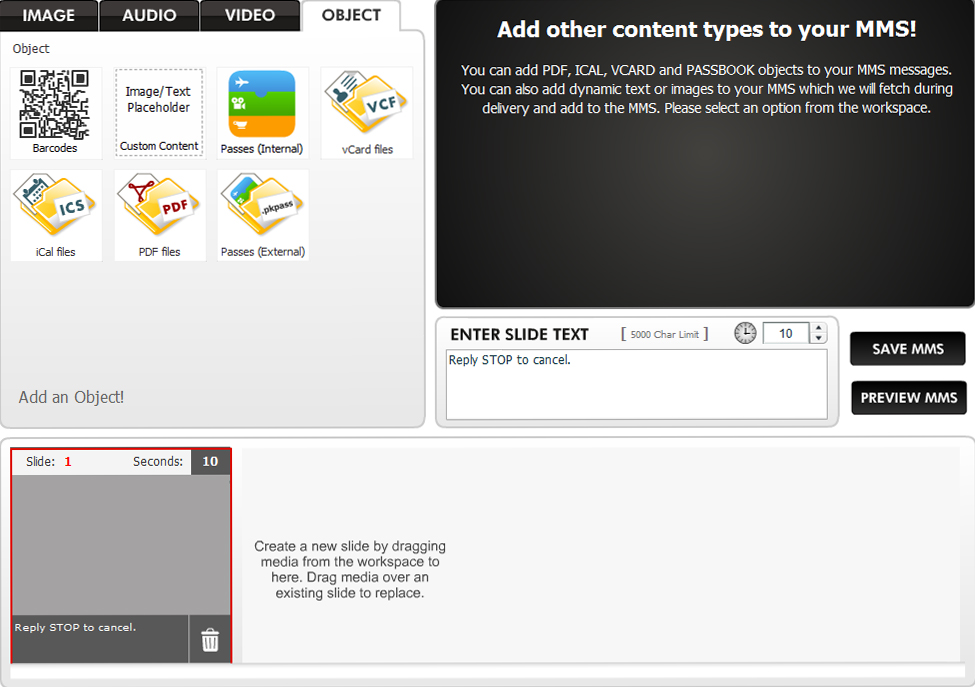The image size is (975, 687).
Task: Decrease slide duration with down arrow
Action: (818, 338)
